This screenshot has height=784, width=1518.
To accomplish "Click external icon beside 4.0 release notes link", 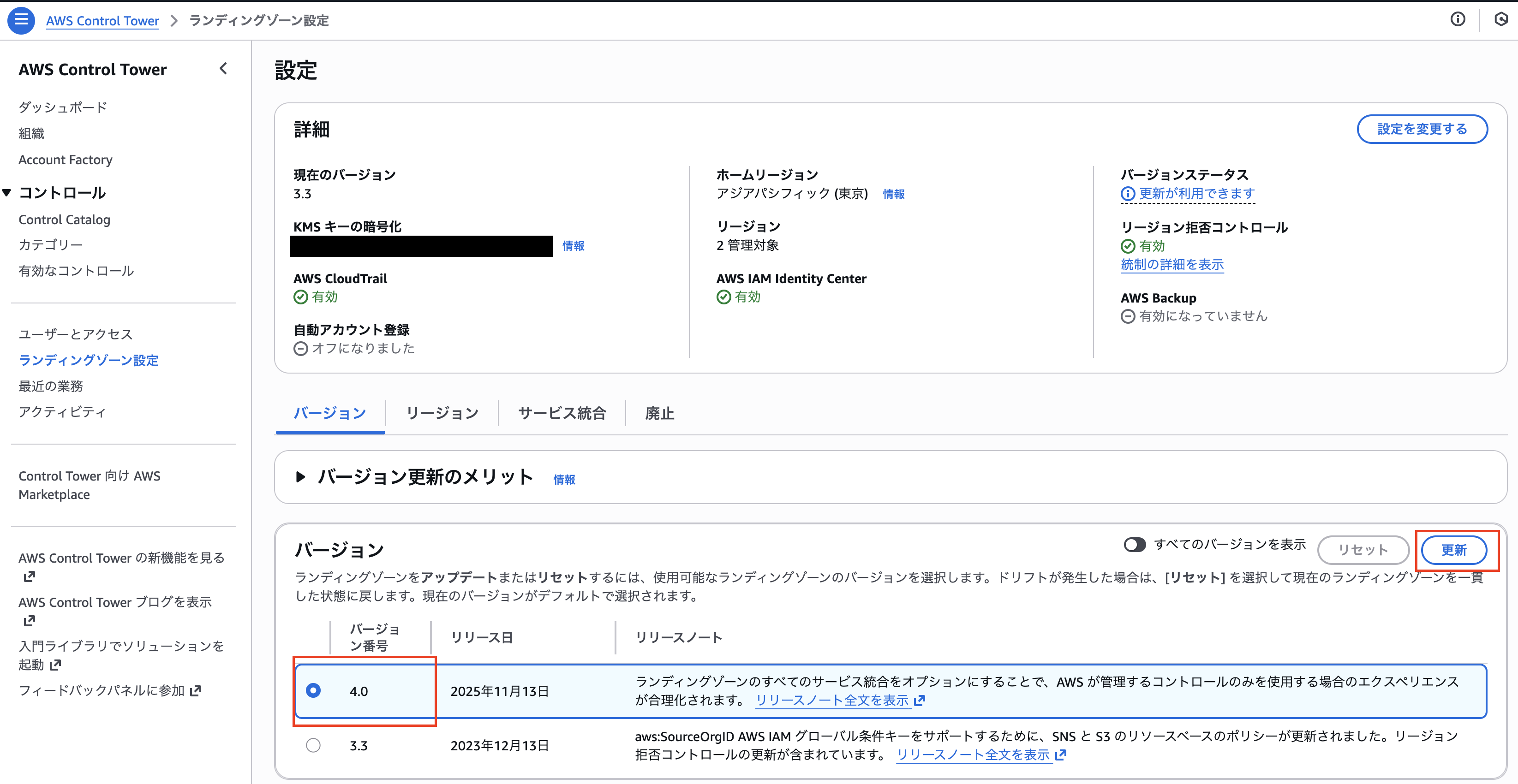I will [920, 701].
